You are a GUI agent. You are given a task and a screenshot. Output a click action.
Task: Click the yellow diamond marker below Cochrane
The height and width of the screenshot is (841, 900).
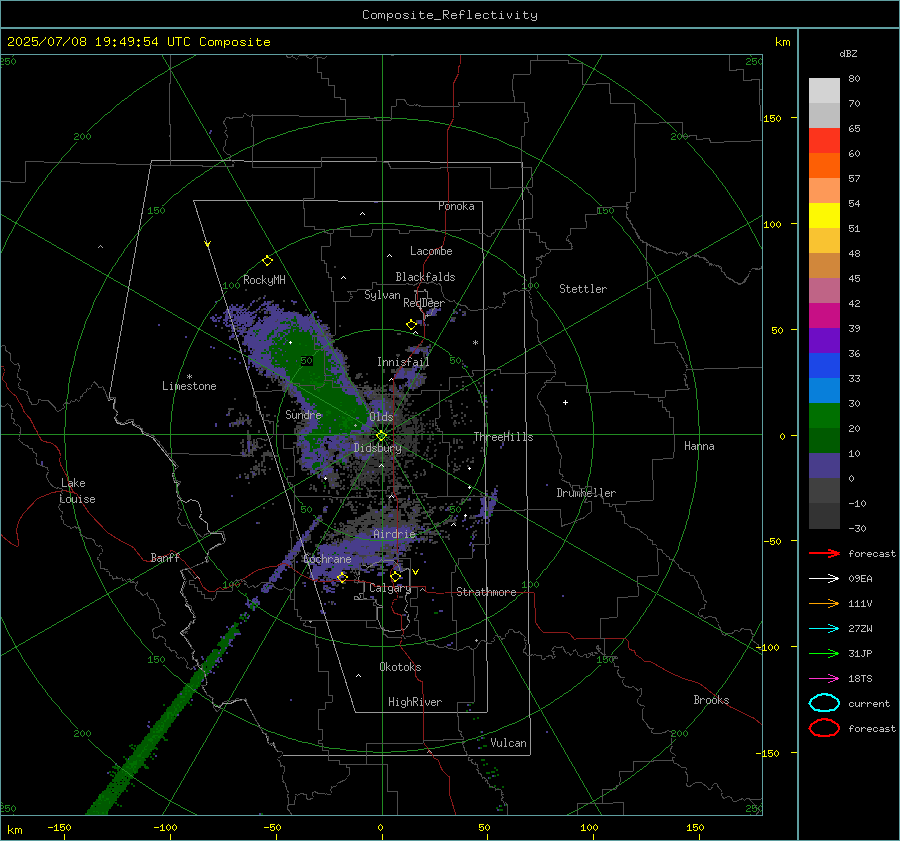(x=343, y=577)
